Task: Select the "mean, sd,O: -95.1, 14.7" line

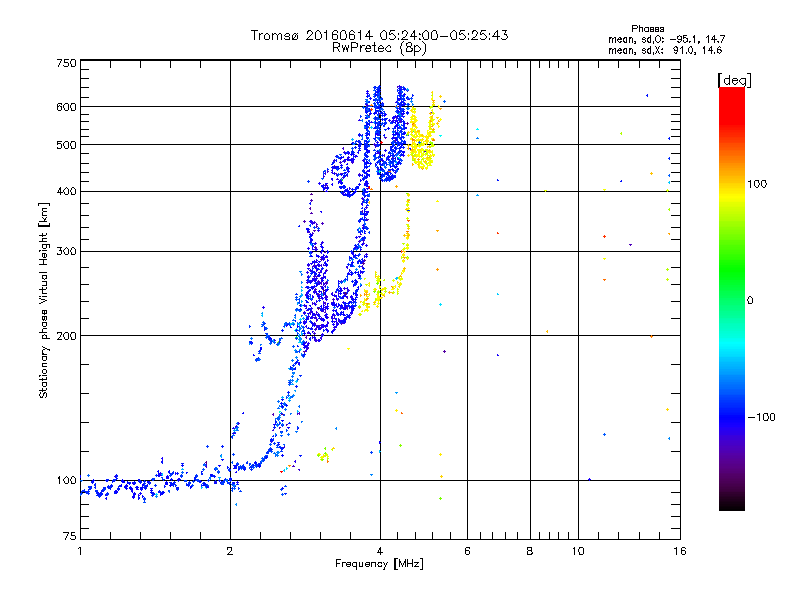Action: pyautogui.click(x=666, y=39)
